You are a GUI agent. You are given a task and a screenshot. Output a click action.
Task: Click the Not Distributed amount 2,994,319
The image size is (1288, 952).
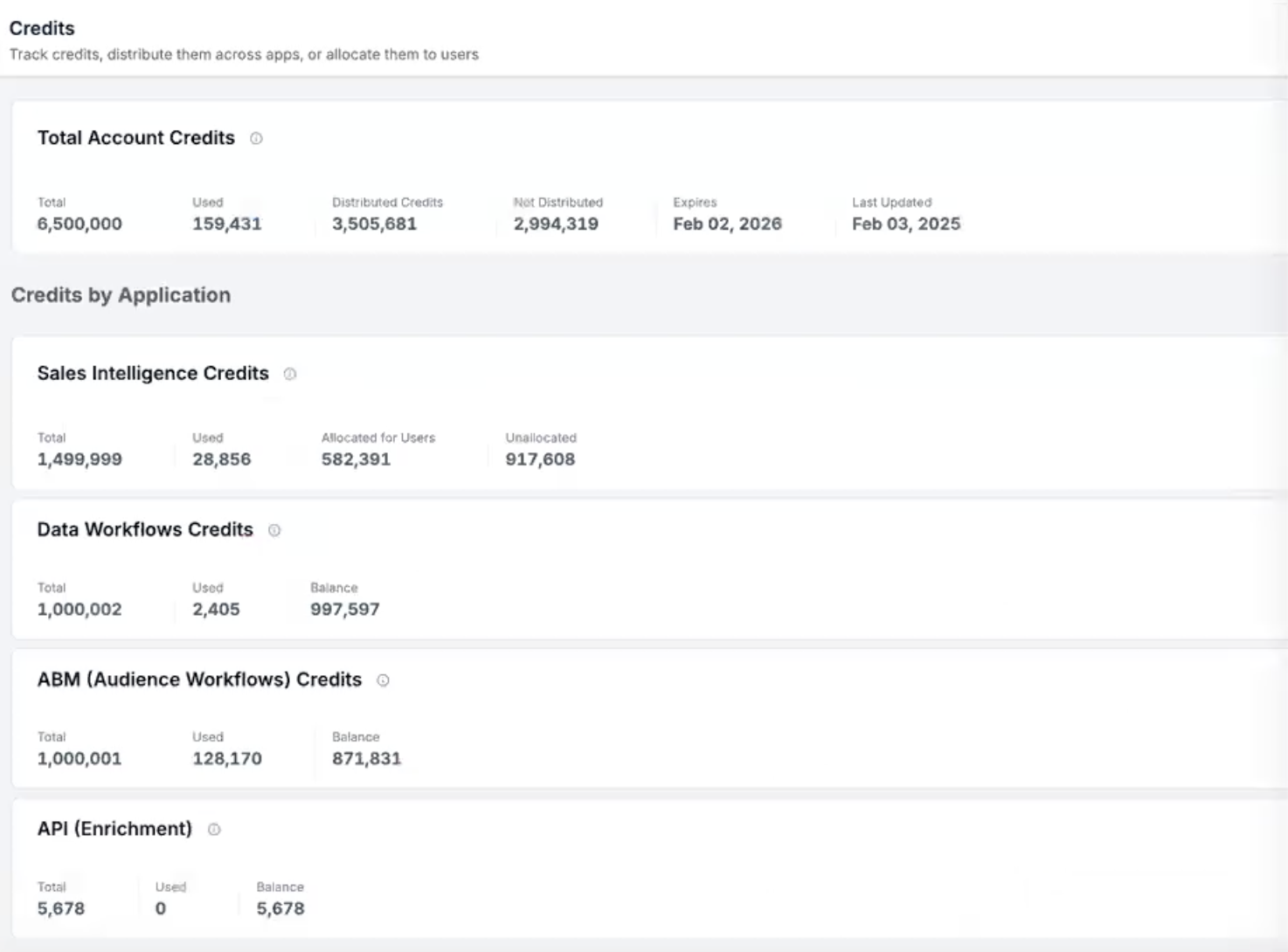coord(556,224)
